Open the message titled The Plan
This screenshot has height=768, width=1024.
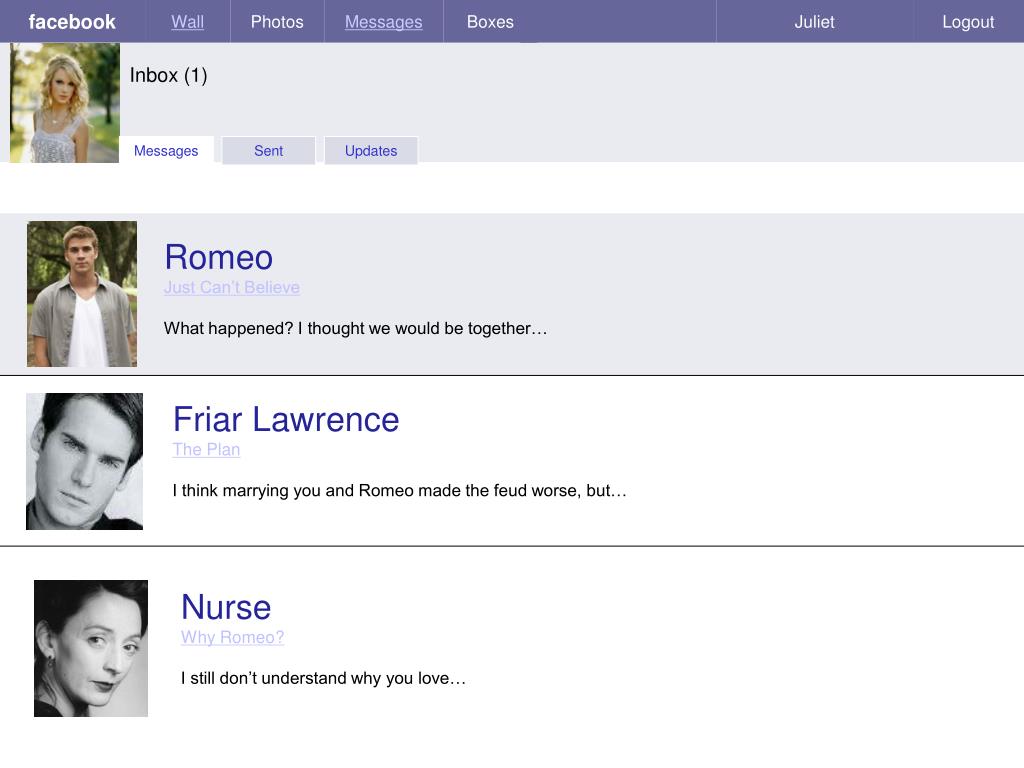click(206, 449)
